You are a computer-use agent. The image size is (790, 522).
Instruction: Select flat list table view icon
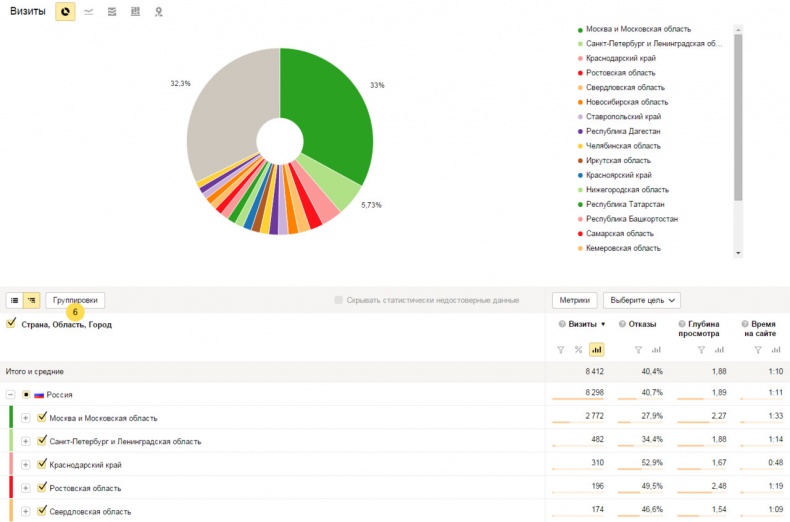(15, 300)
